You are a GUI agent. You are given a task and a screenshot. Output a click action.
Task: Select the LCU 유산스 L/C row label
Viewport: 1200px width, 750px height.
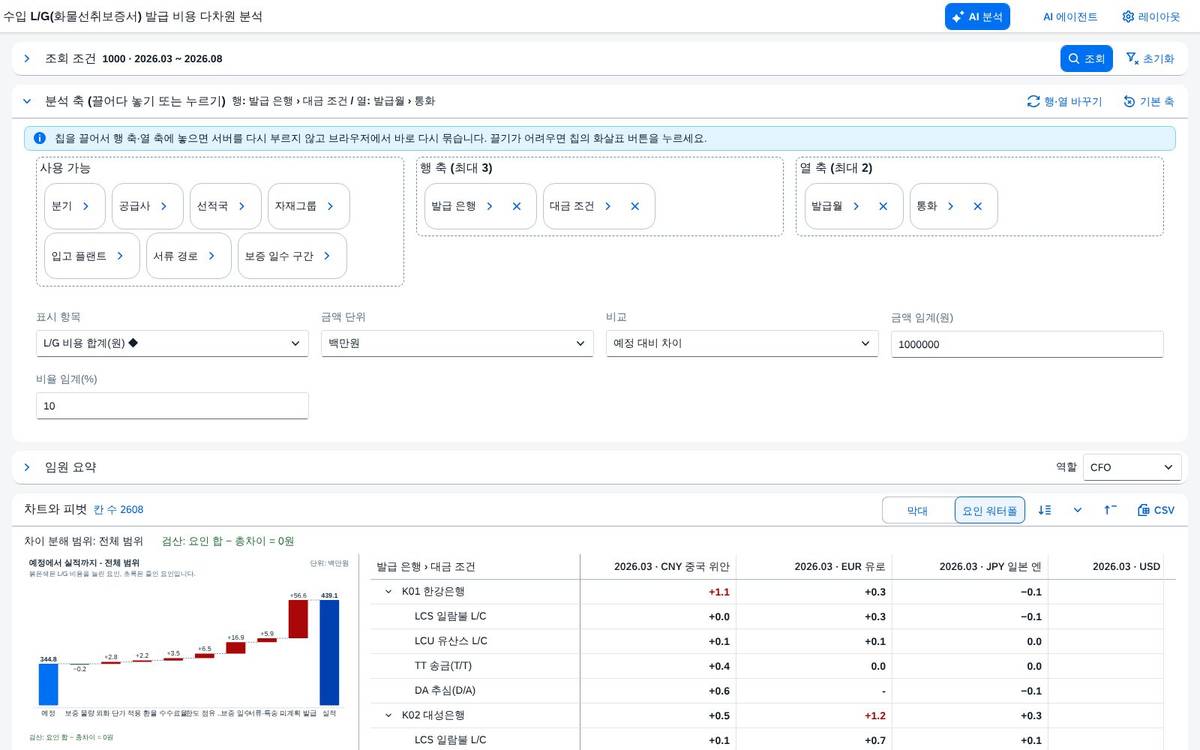click(x=451, y=641)
